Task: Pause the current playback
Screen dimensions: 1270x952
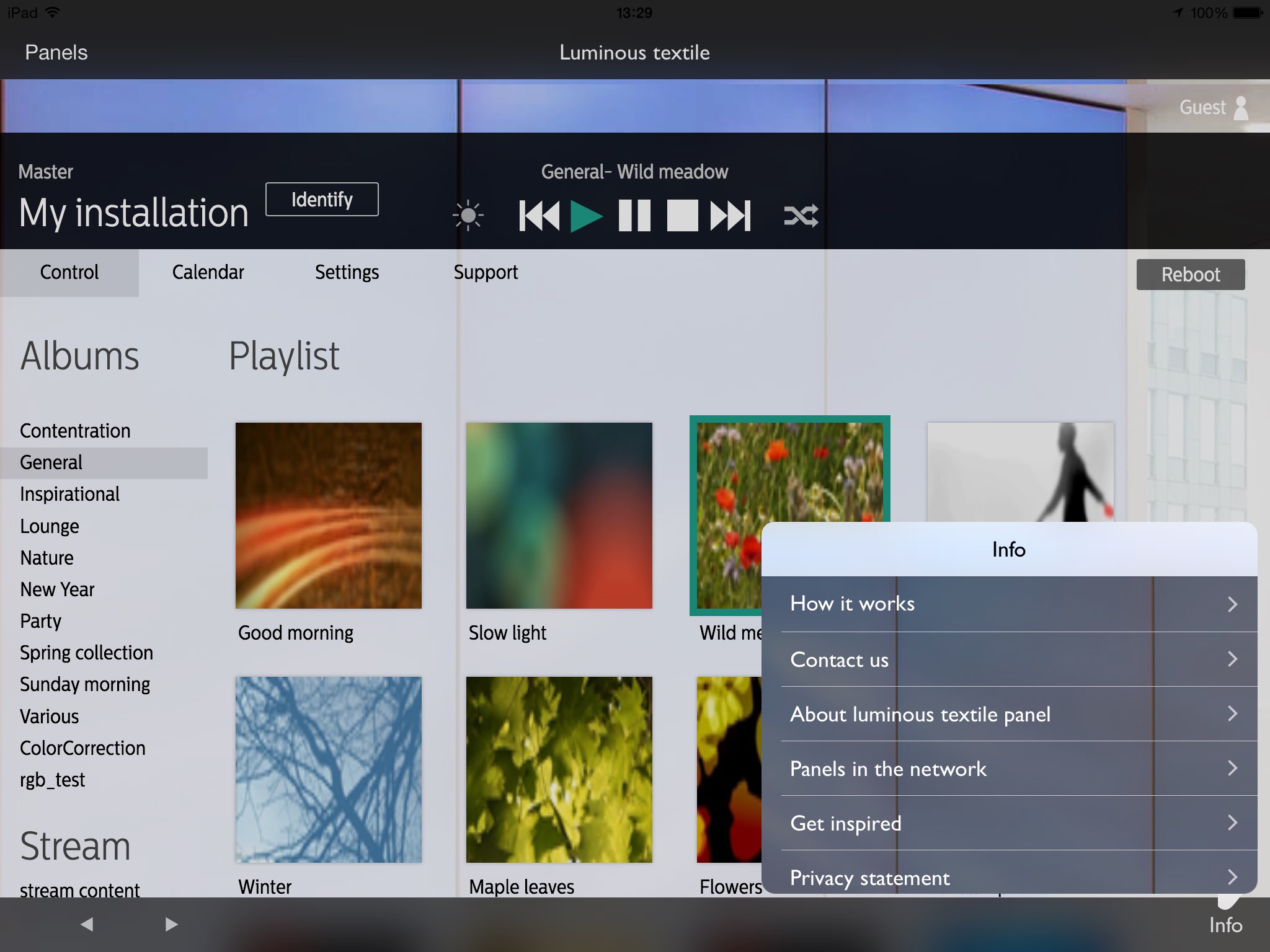Action: (x=634, y=216)
